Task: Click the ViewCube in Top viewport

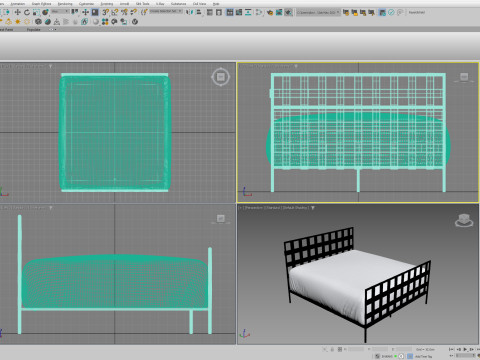Action: click(220, 77)
